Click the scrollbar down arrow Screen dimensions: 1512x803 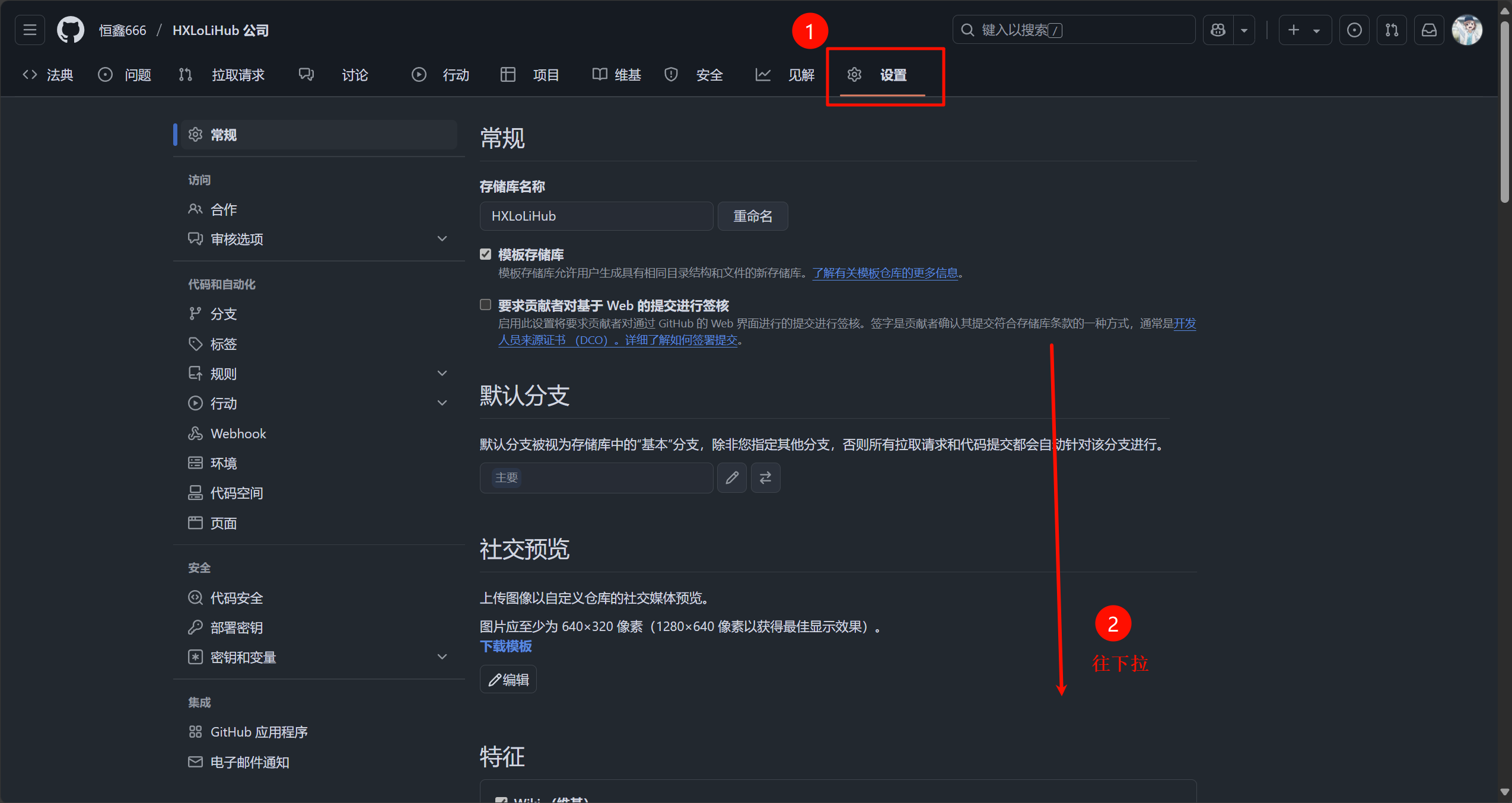[x=1505, y=792]
